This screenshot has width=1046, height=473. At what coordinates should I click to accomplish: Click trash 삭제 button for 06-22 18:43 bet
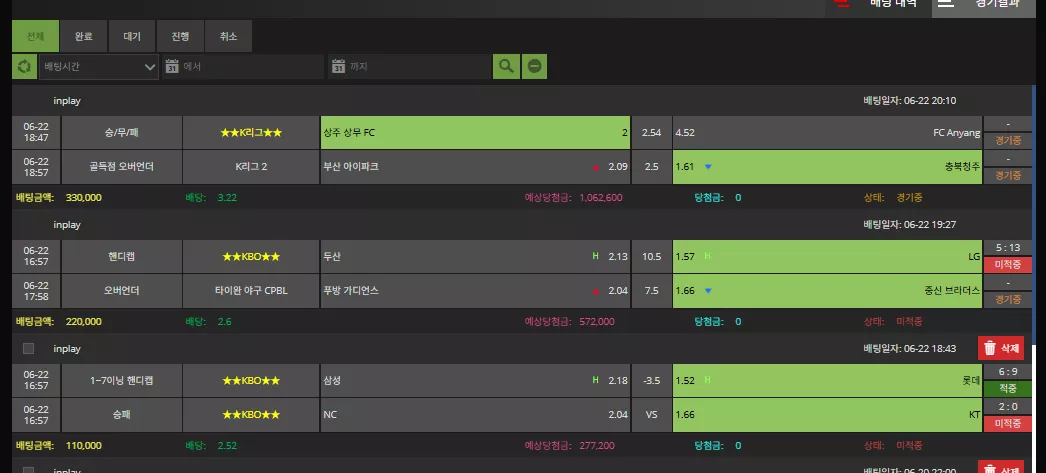pos(1001,348)
